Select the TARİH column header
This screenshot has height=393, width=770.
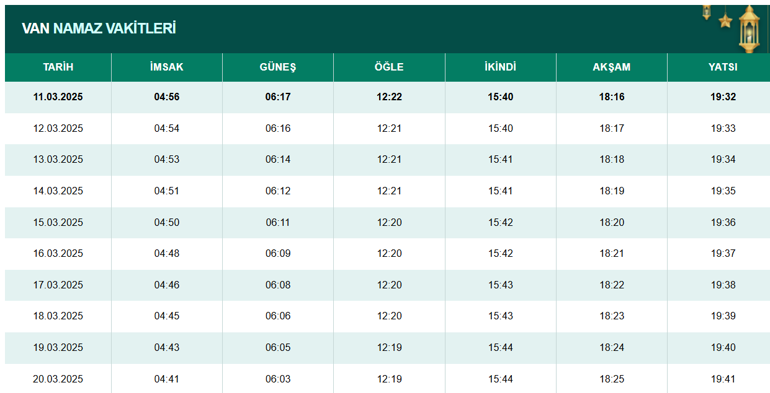(58, 67)
